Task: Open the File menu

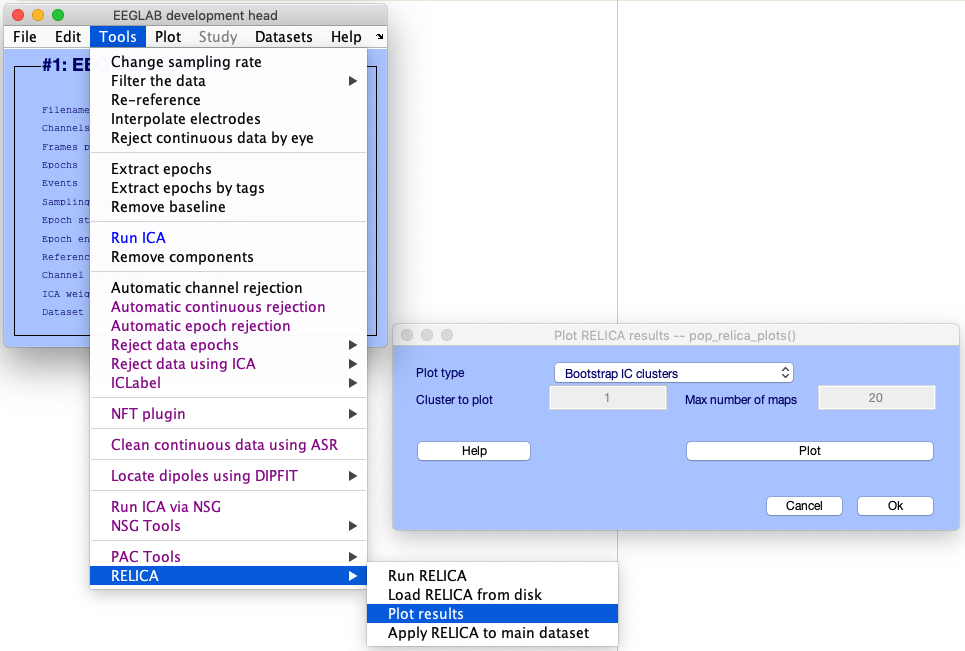Action: pos(25,37)
